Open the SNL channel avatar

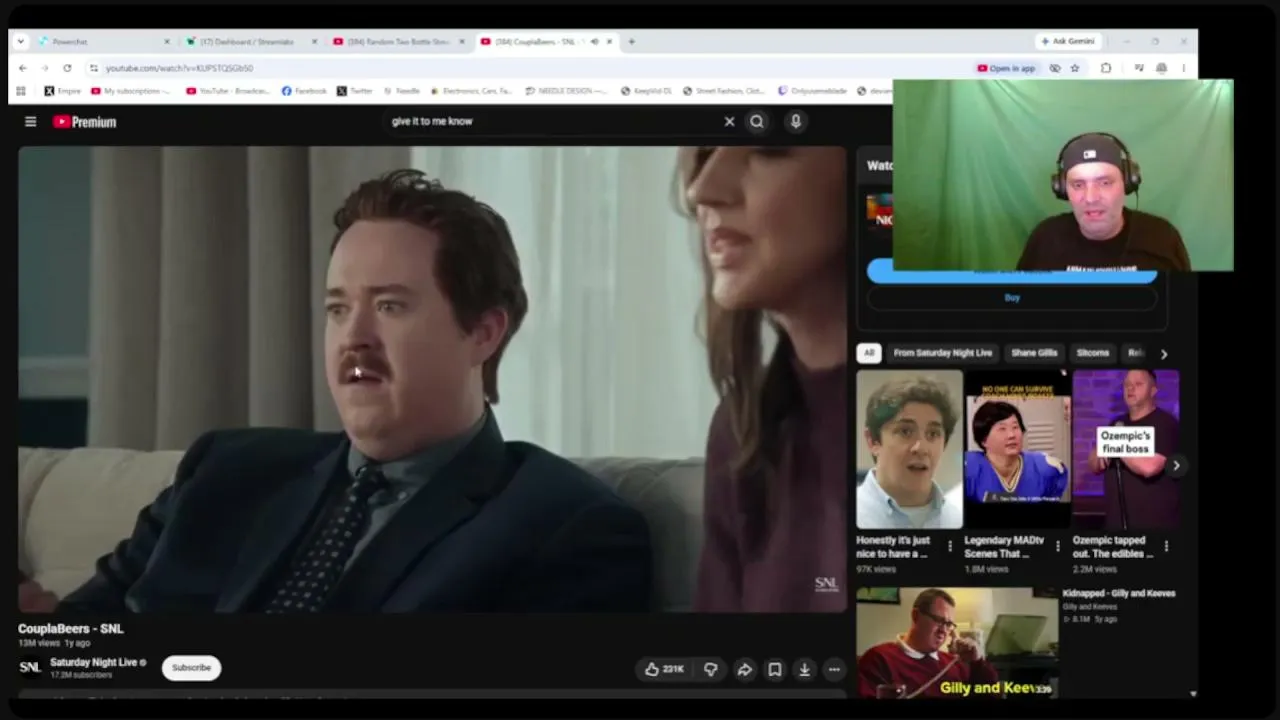tap(30, 668)
